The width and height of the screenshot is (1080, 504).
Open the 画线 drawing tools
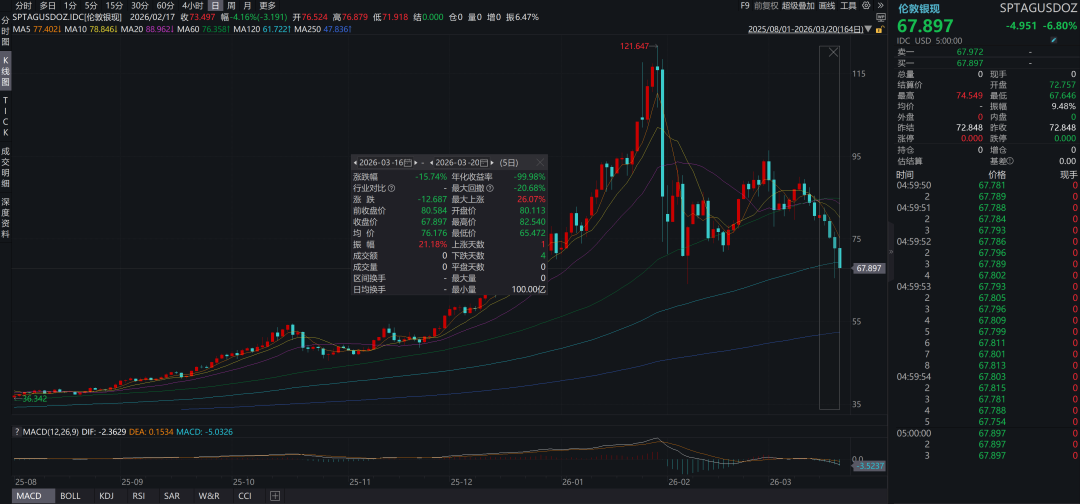(826, 5)
